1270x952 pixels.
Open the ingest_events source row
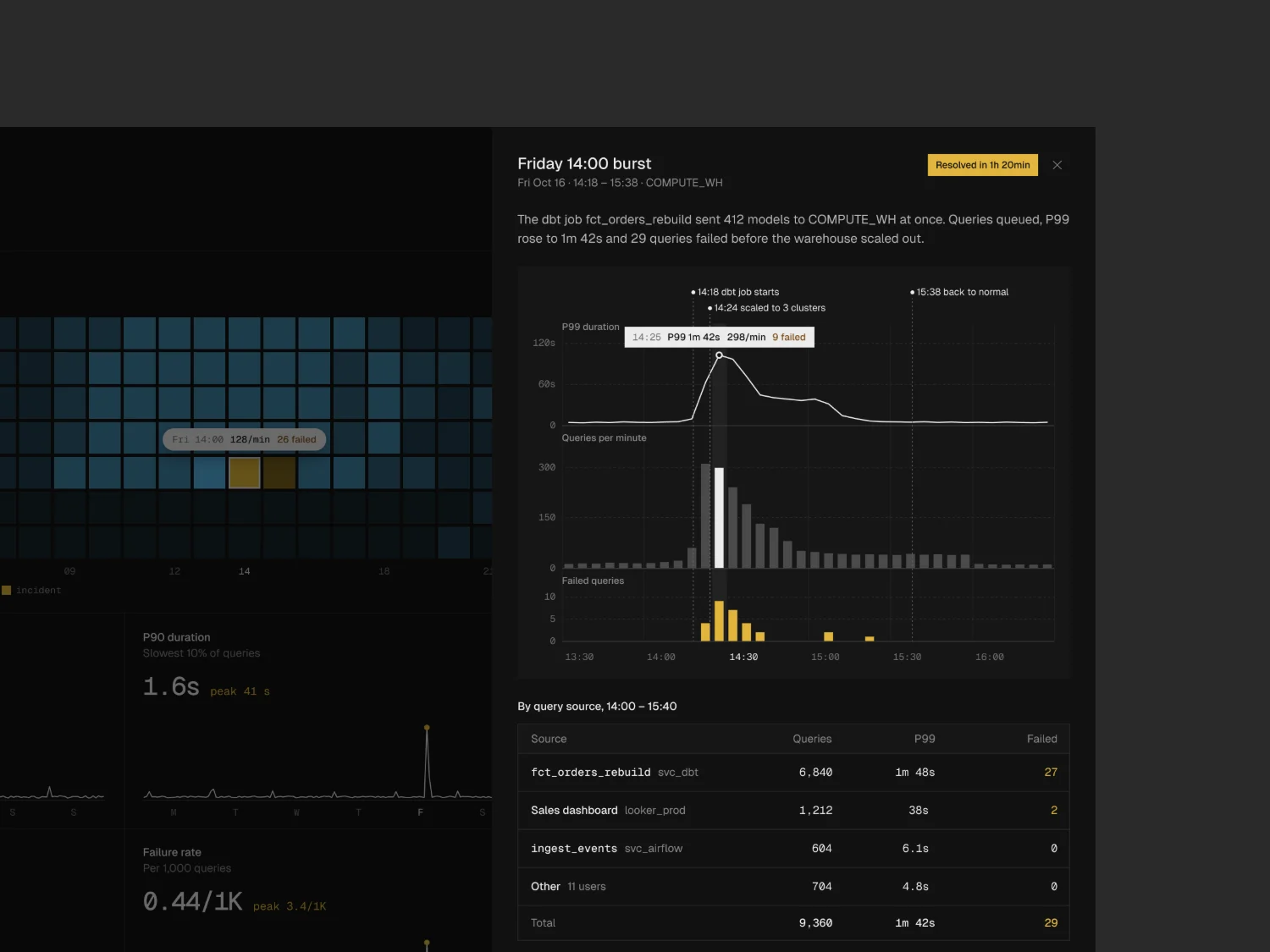click(793, 849)
